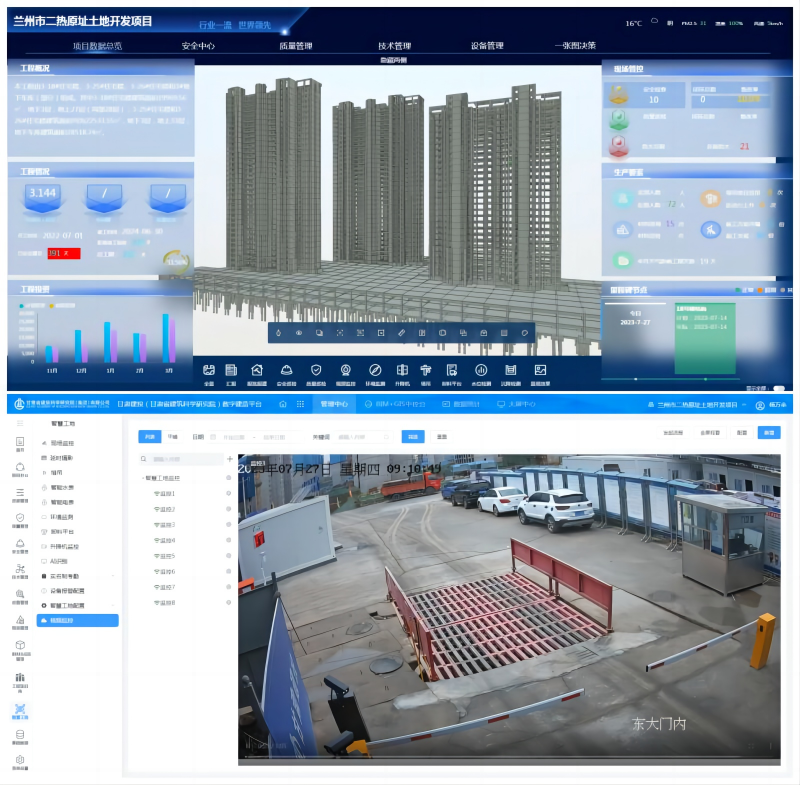The image size is (800, 785).
Task: Click the 重置 reset button
Action: [441, 437]
